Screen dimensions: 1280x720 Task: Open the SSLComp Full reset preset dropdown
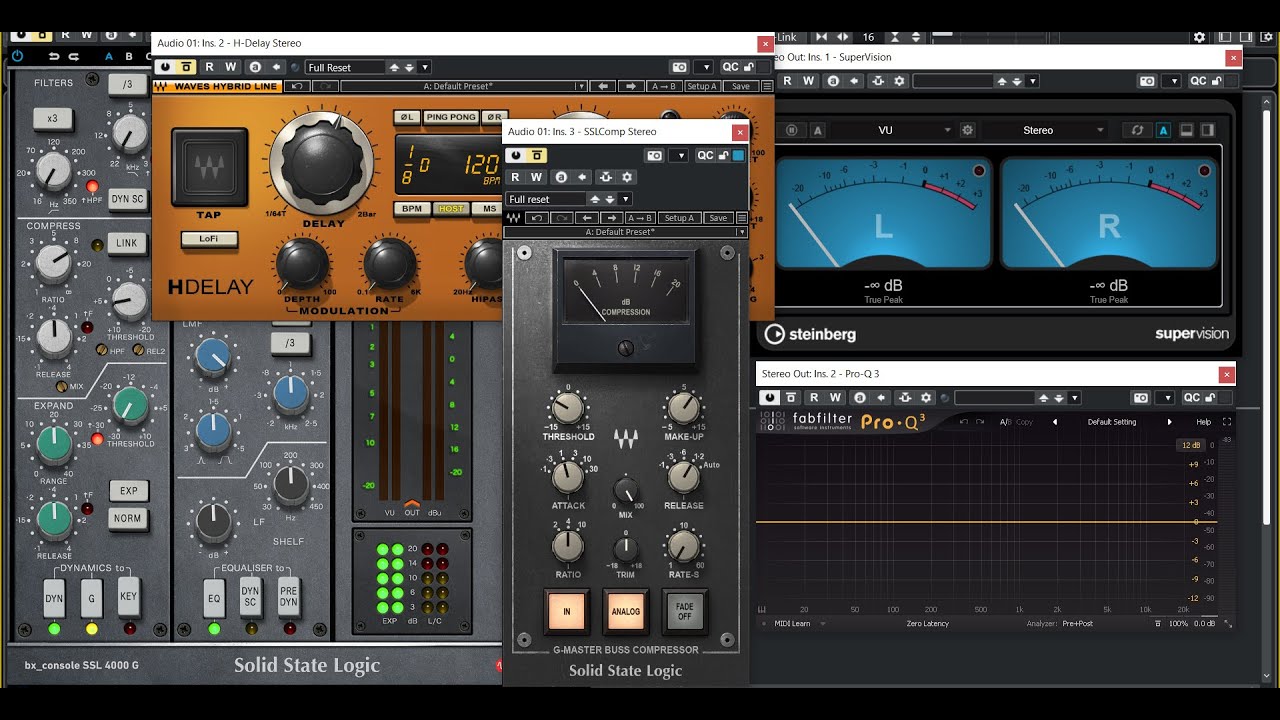[625, 199]
